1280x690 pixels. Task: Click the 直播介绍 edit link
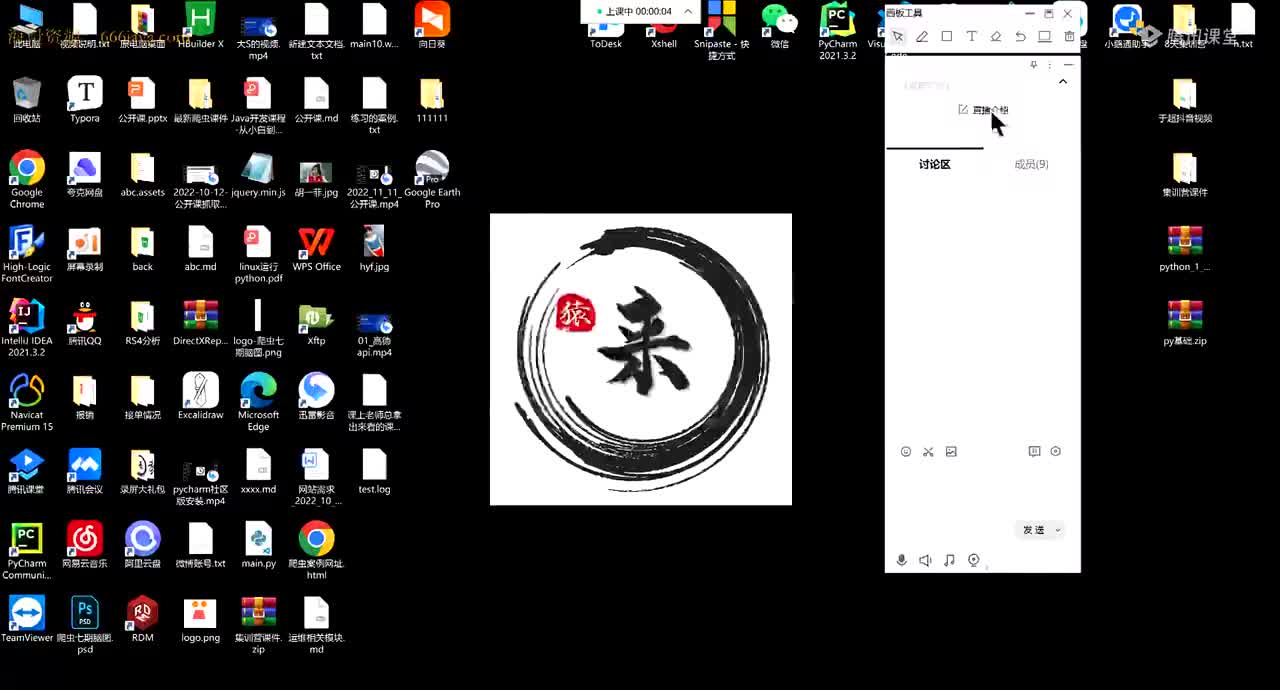(x=983, y=110)
